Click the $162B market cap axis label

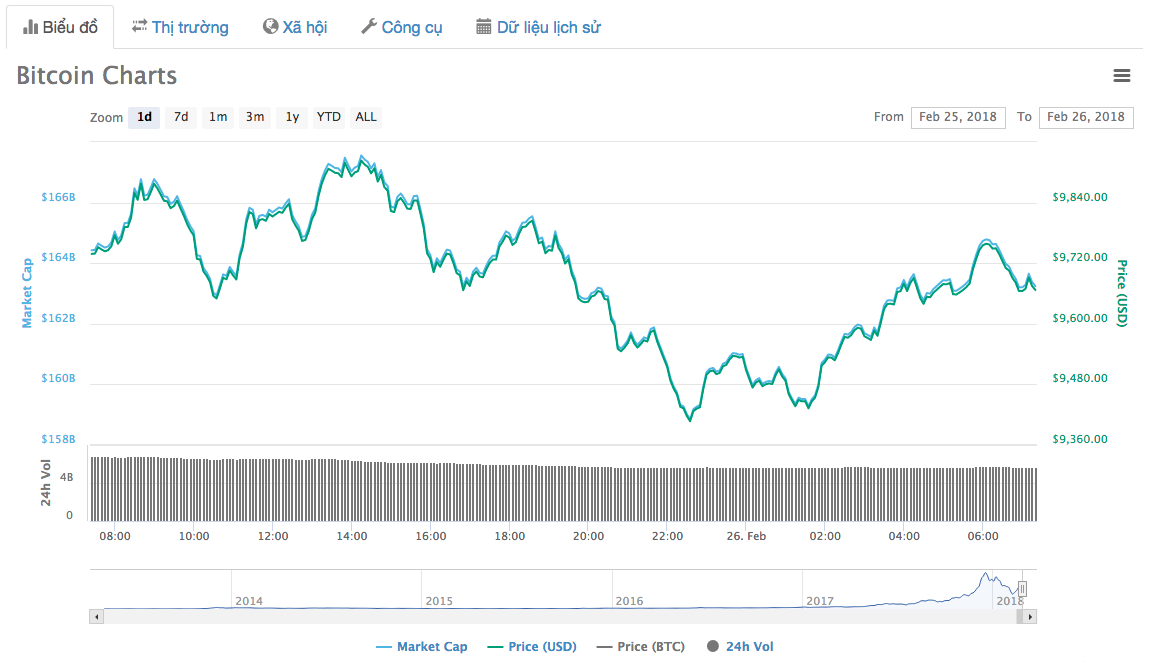click(58, 318)
